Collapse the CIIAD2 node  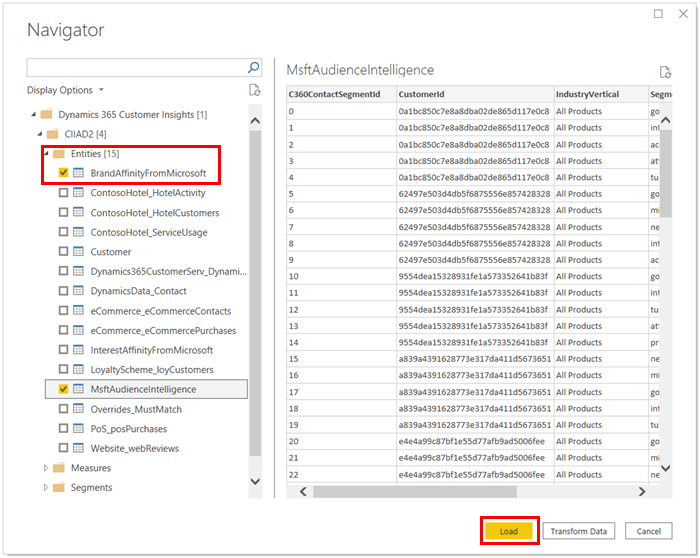40,134
